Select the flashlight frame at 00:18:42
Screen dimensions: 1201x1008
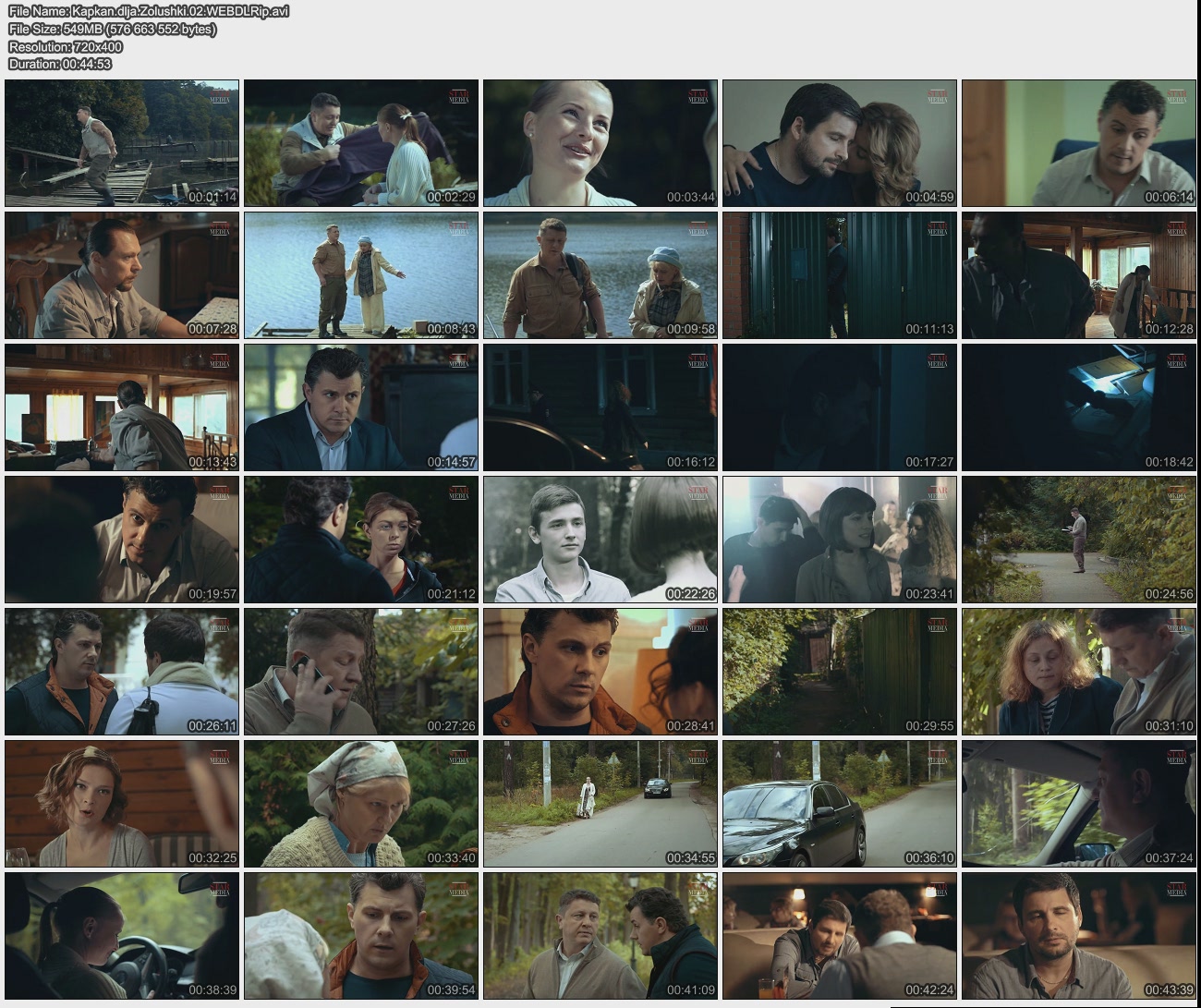click(1079, 407)
